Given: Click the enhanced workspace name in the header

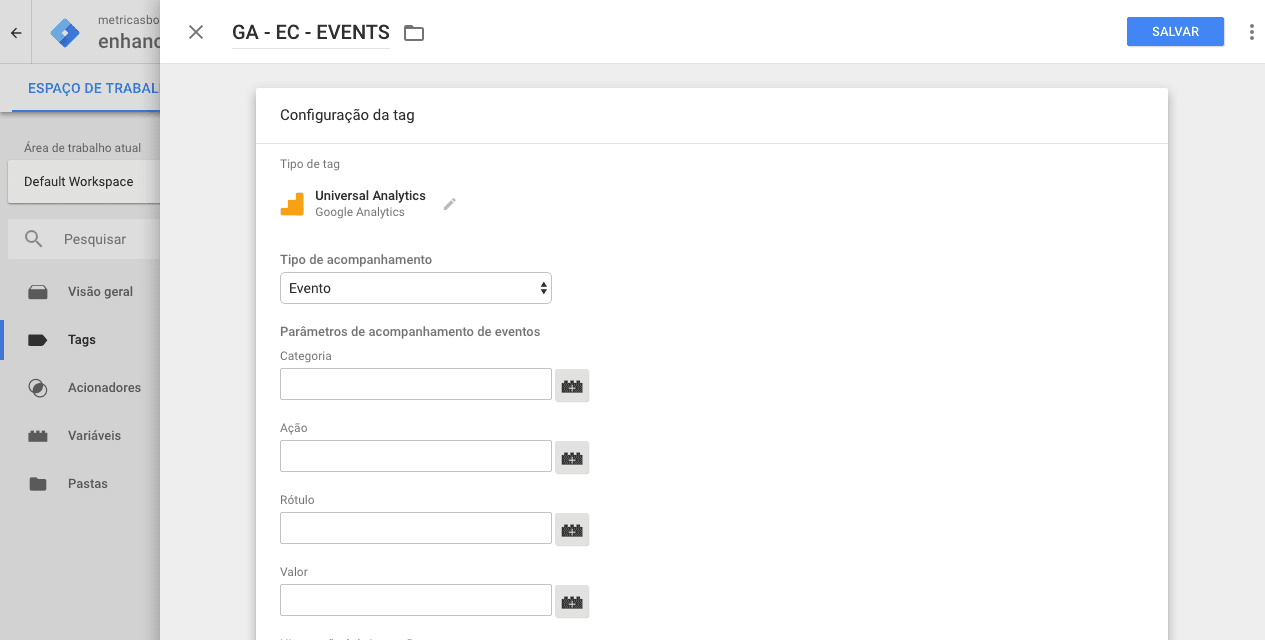Looking at the screenshot, I should pyautogui.click(x=129, y=40).
